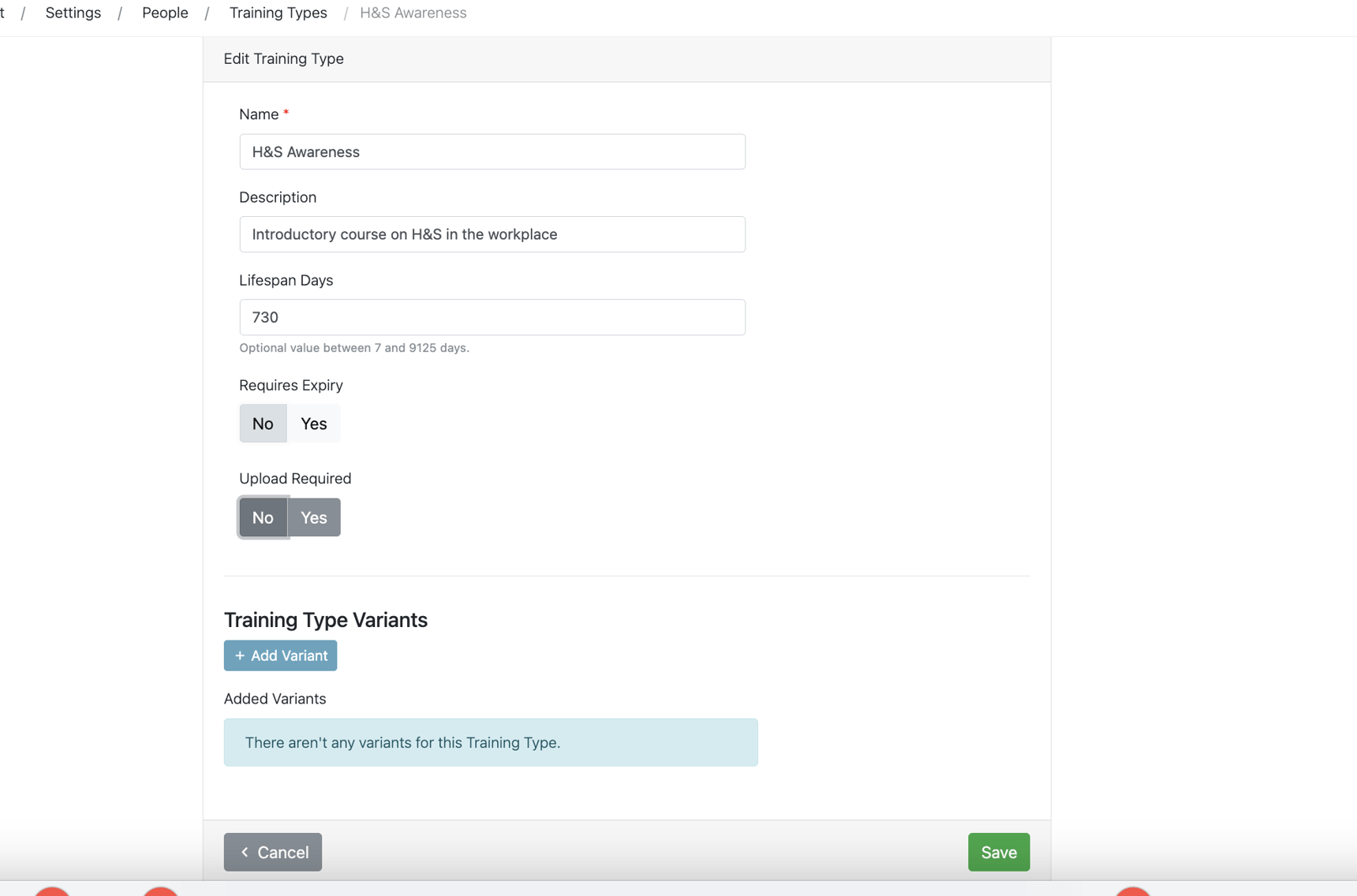
Task: Open the Settings breadcrumb link
Action: coord(73,13)
